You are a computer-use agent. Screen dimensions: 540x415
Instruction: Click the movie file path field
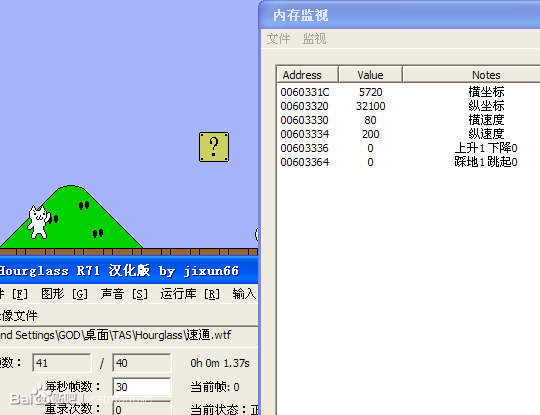[128, 335]
